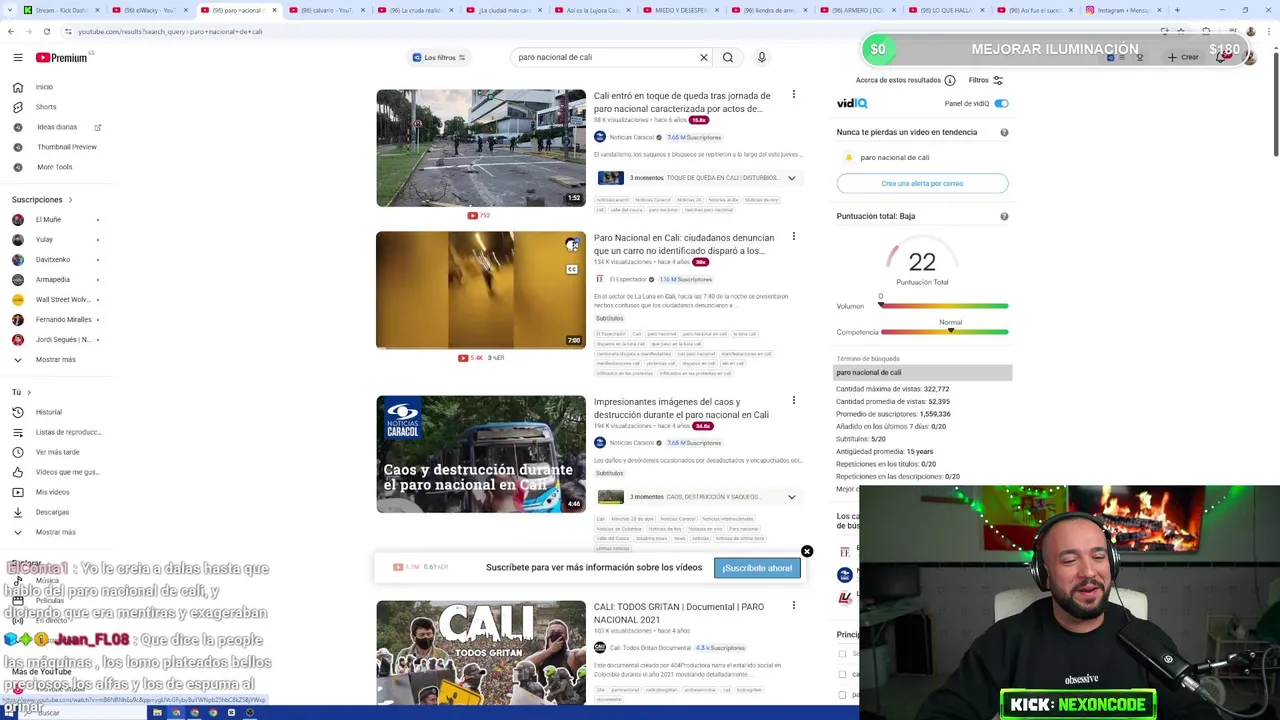This screenshot has height=720, width=1280.
Task: Expand Tú section chevron
Action: (29, 392)
